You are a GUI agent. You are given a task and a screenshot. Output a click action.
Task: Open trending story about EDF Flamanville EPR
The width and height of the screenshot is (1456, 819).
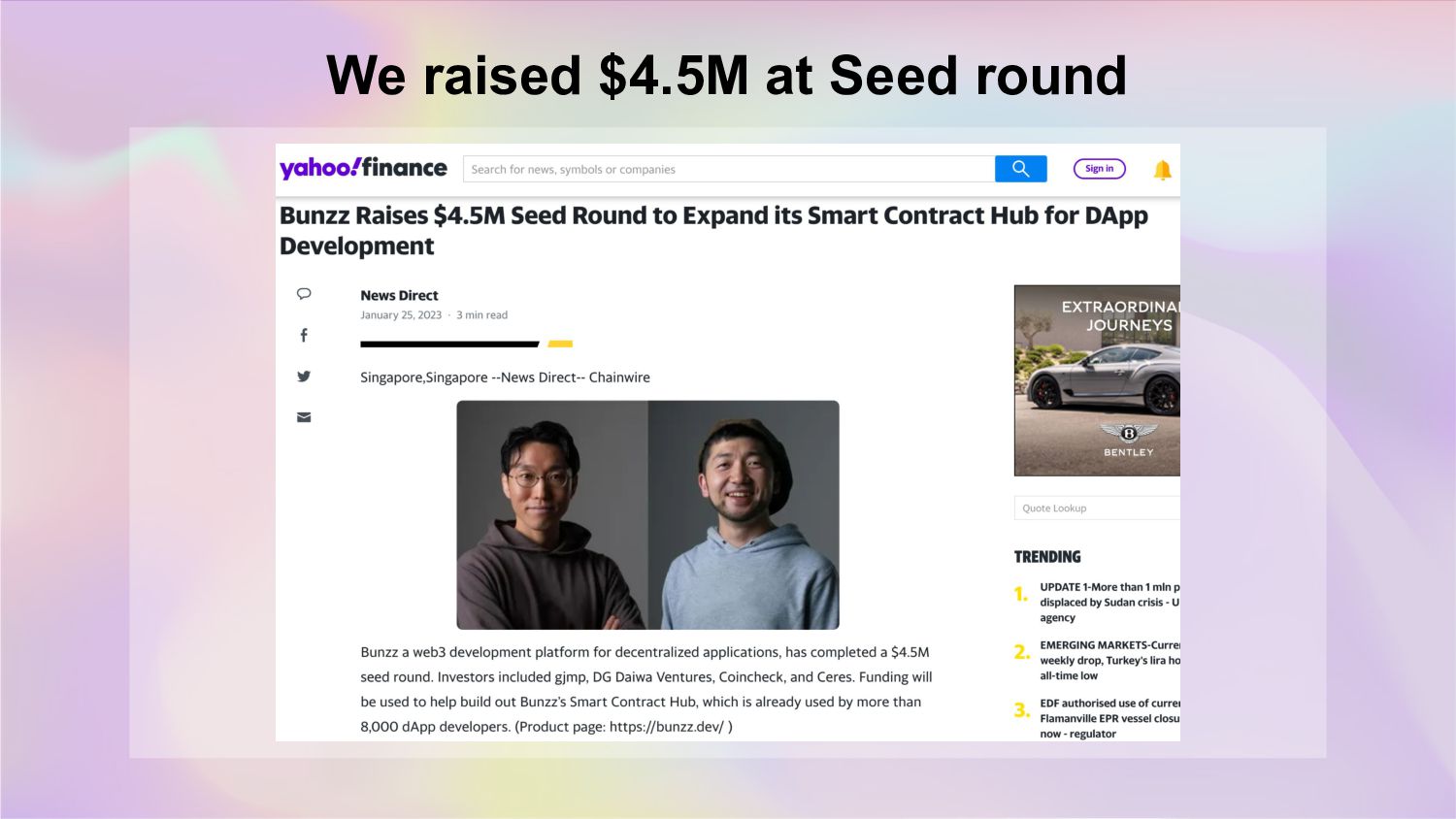[1109, 718]
